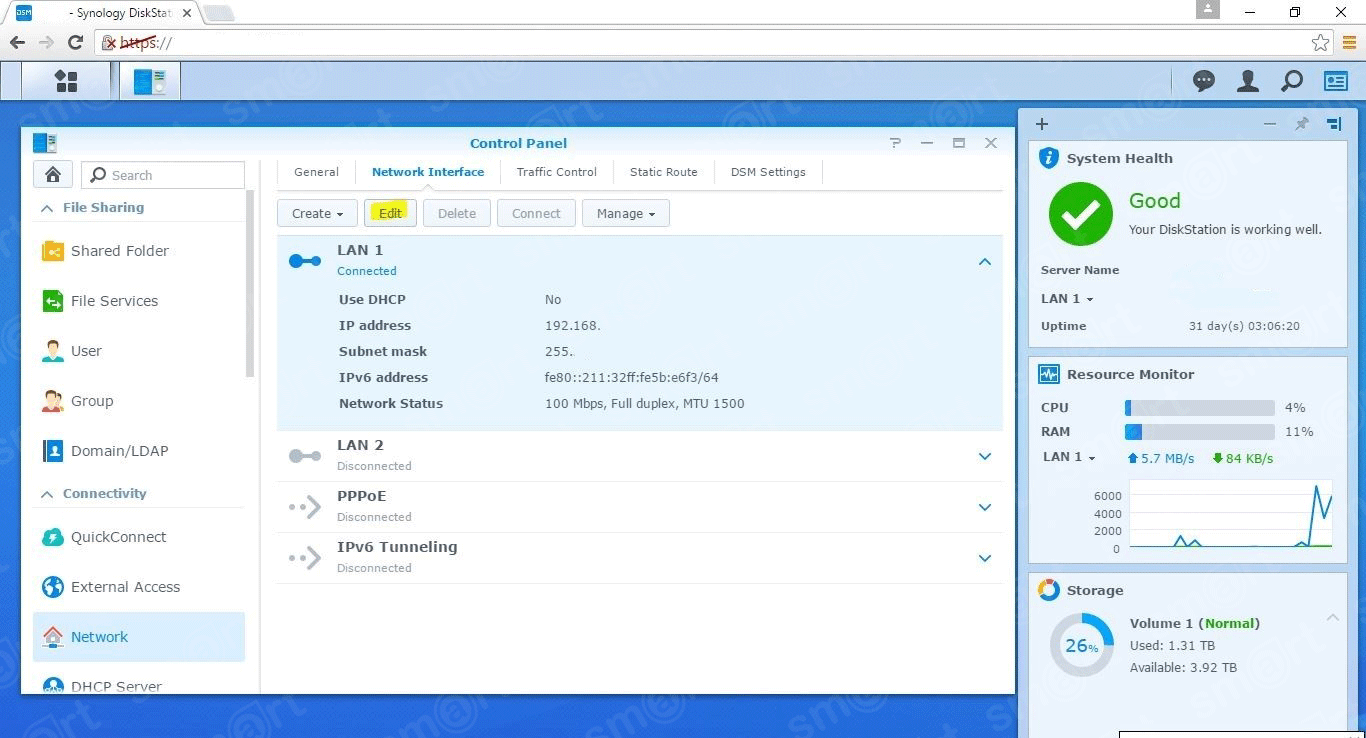1366x738 pixels.
Task: Select the Synology DiskStation browser tab
Action: coord(105,13)
